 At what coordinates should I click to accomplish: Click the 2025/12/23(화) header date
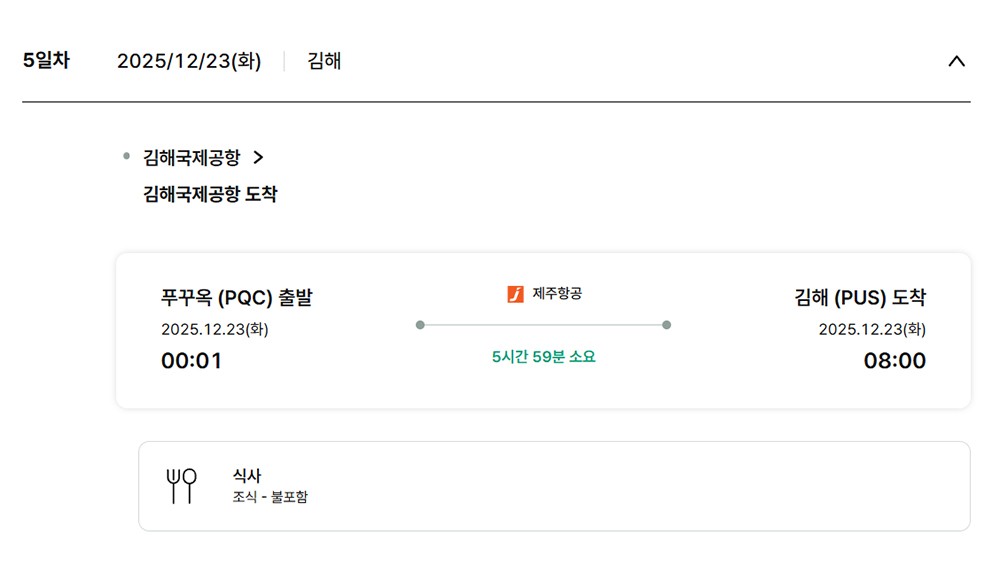coord(189,61)
